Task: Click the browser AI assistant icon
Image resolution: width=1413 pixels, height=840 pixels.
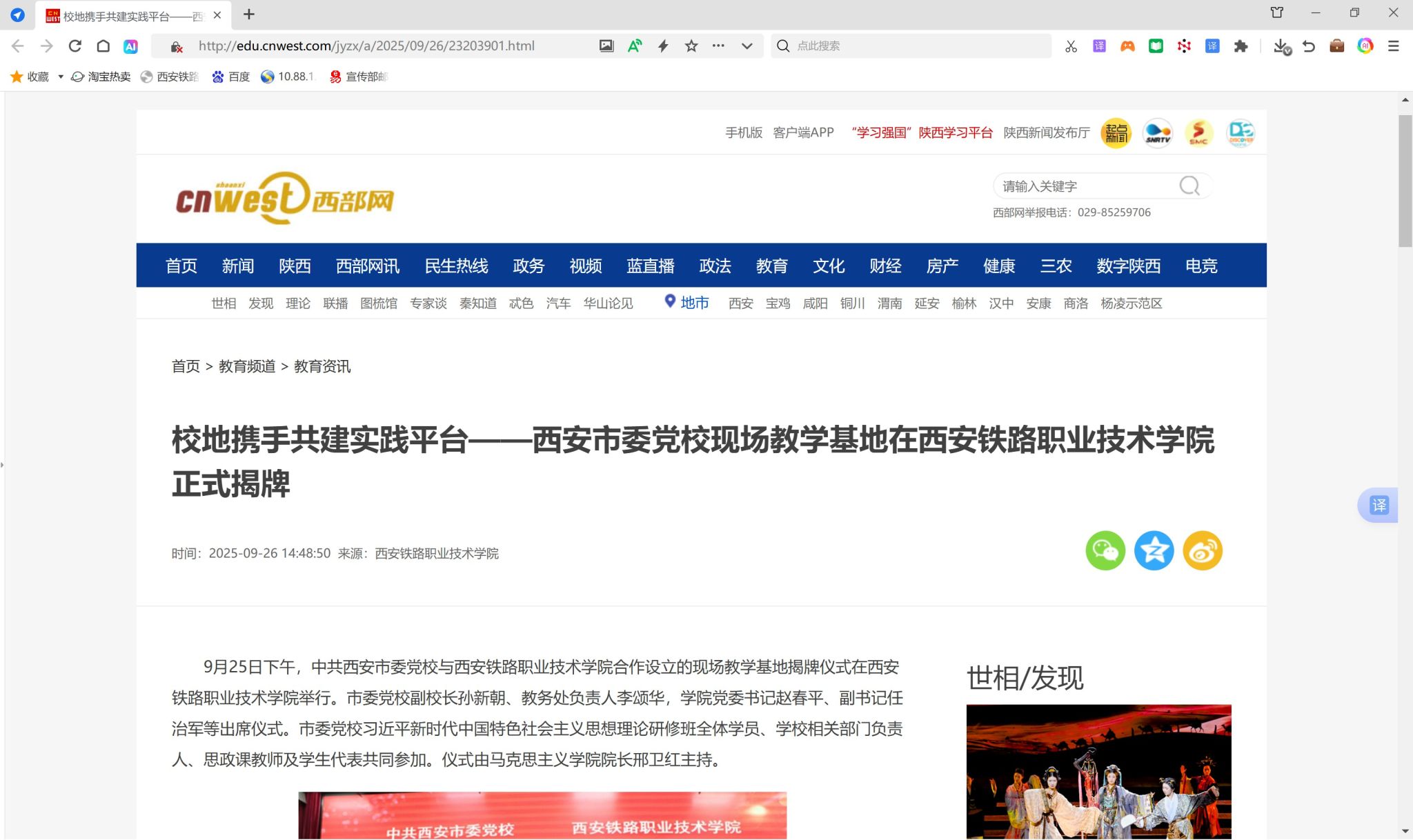Action: click(x=130, y=46)
